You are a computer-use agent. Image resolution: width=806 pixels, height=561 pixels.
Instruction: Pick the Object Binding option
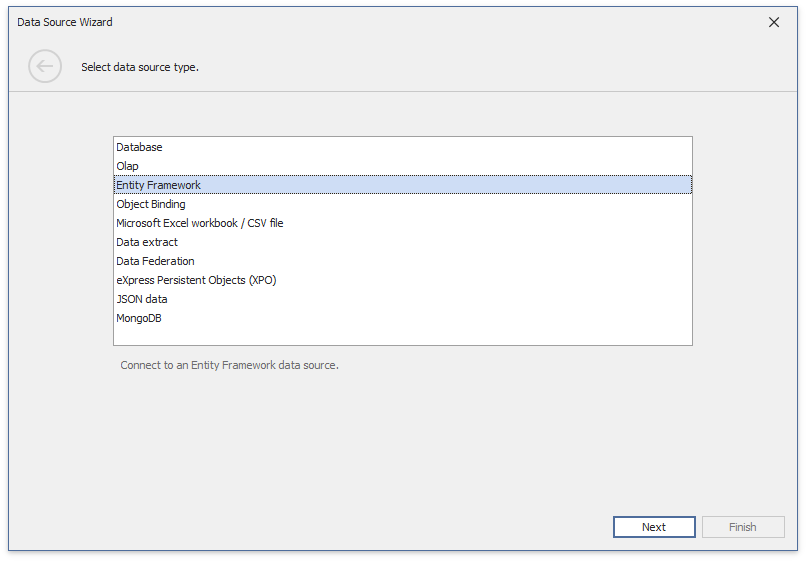click(x=402, y=204)
